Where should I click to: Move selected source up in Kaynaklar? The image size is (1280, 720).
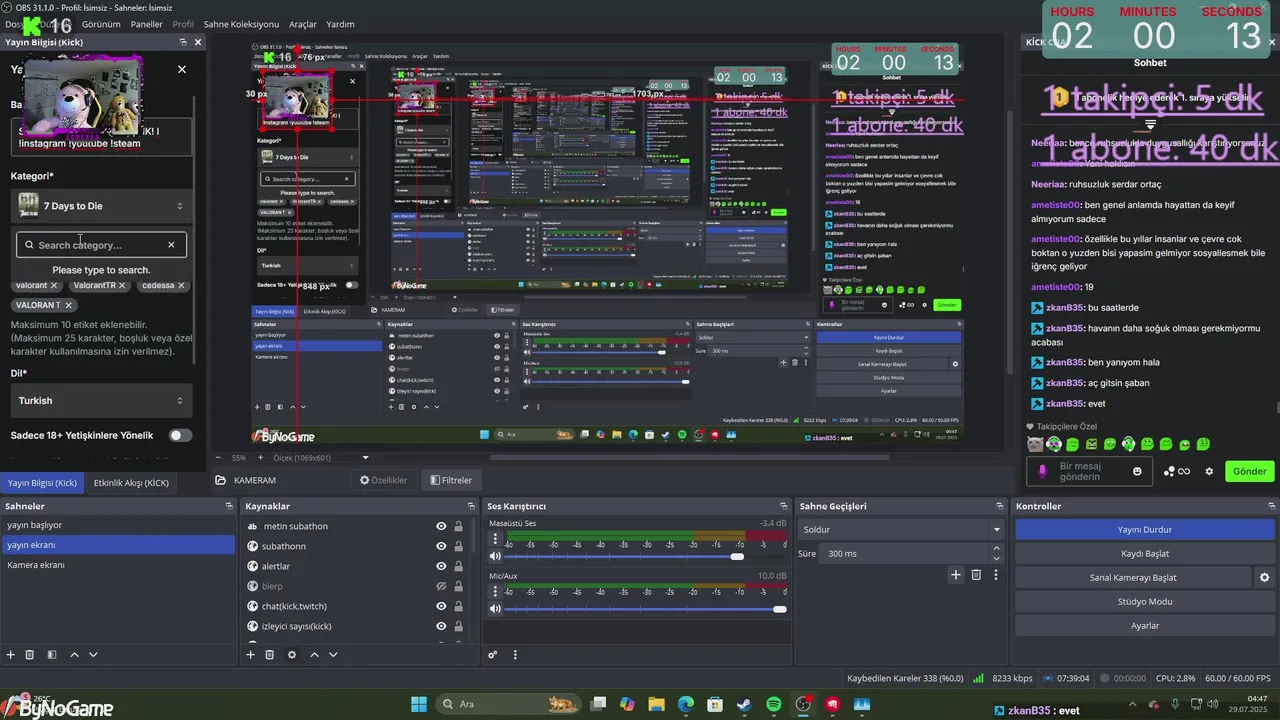[314, 655]
